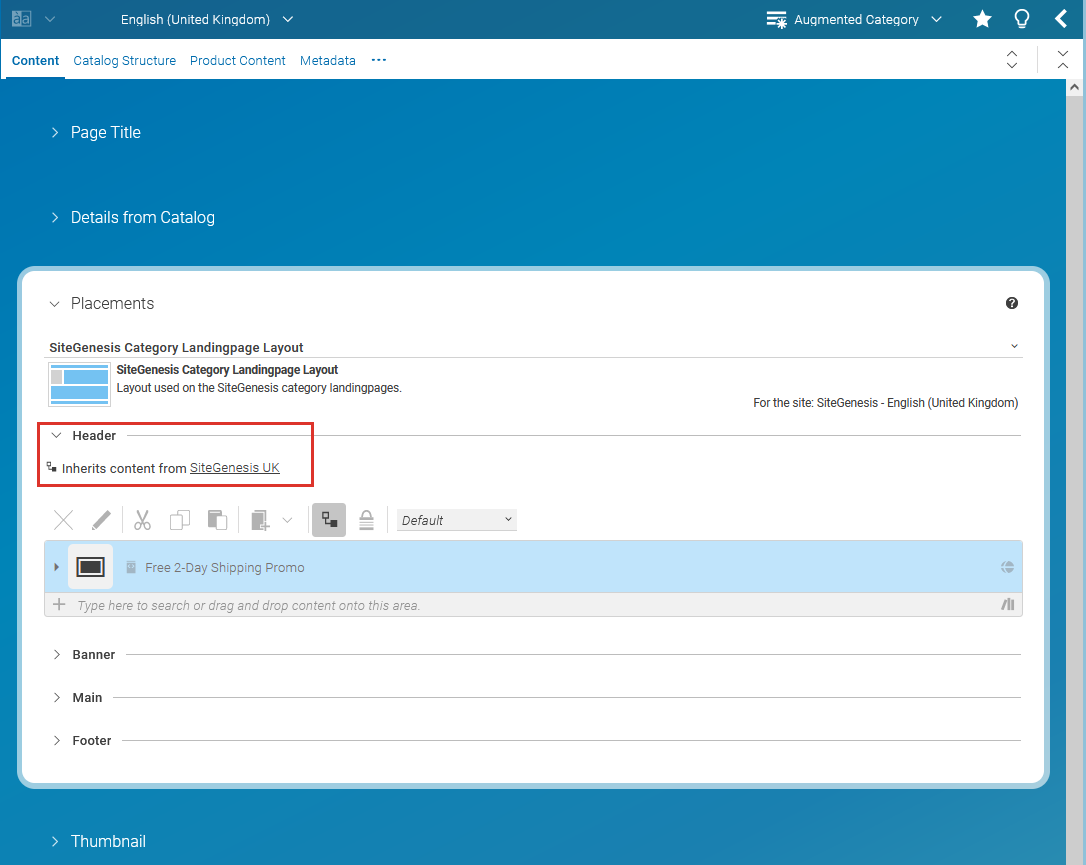Viewport: 1086px width, 865px height.
Task: Open the English (United Kingdom) locale dropdown
Action: (207, 19)
